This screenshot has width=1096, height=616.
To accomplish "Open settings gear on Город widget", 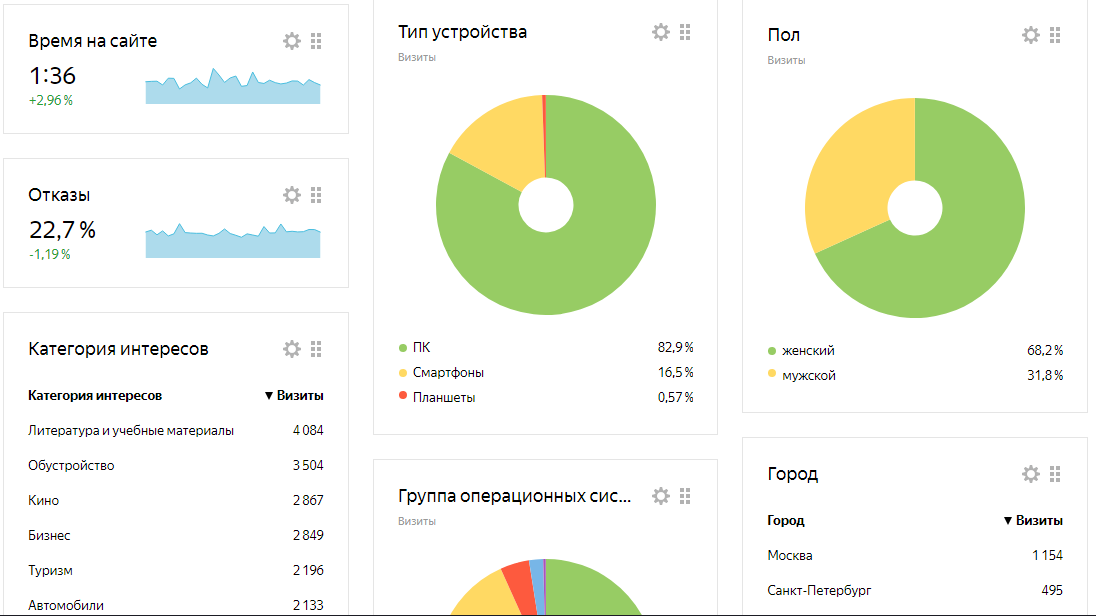I will click(x=1030, y=474).
